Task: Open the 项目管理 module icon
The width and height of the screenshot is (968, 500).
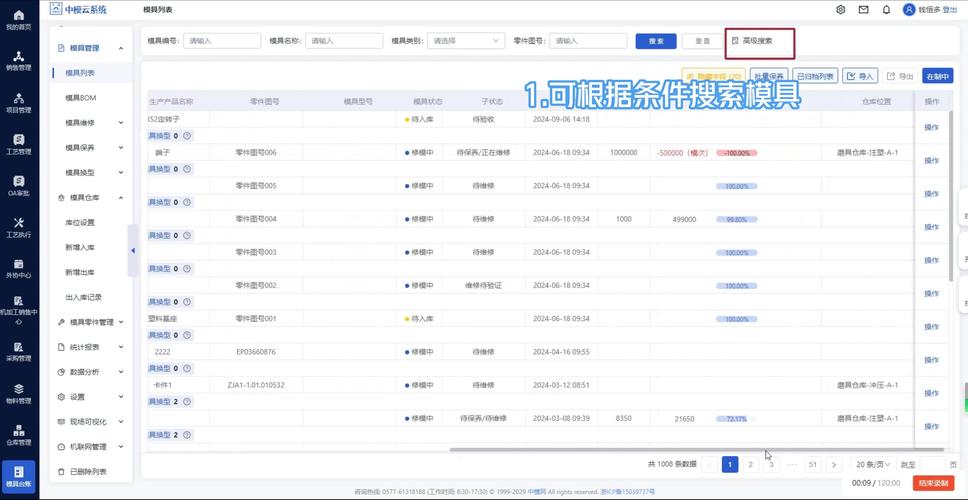Action: (19, 102)
